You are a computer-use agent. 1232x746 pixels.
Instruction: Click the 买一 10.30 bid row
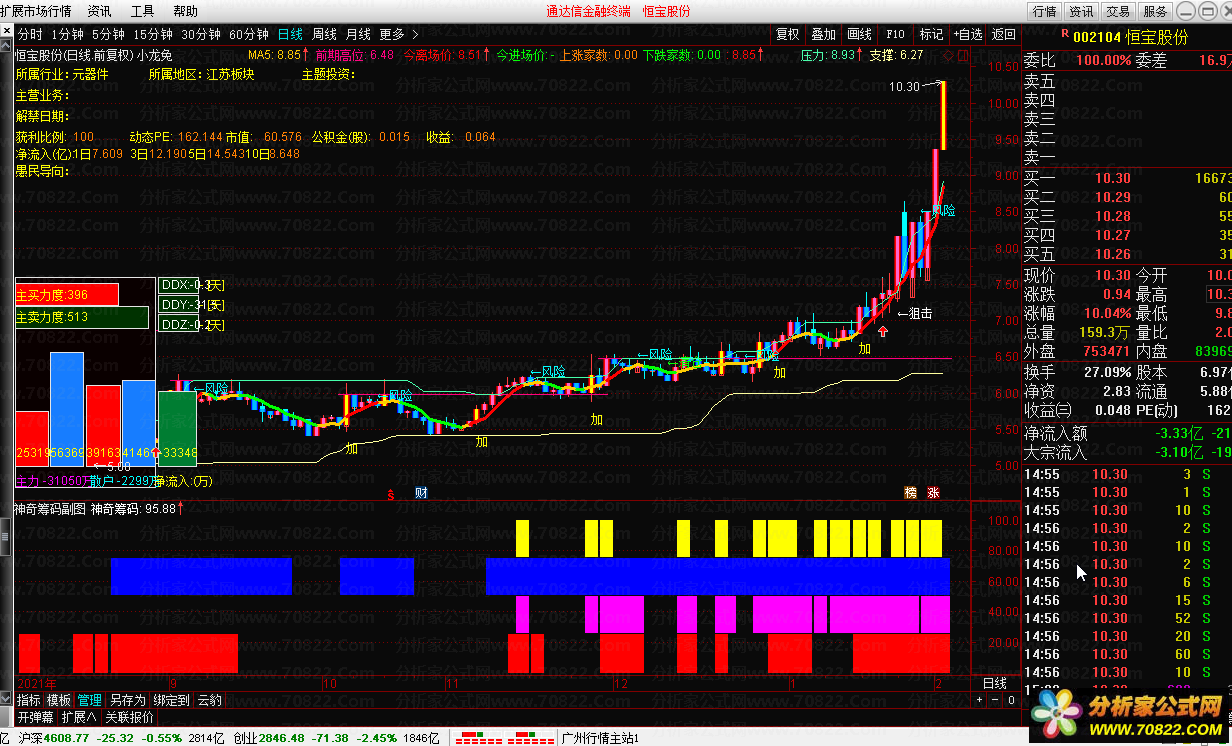point(1127,178)
